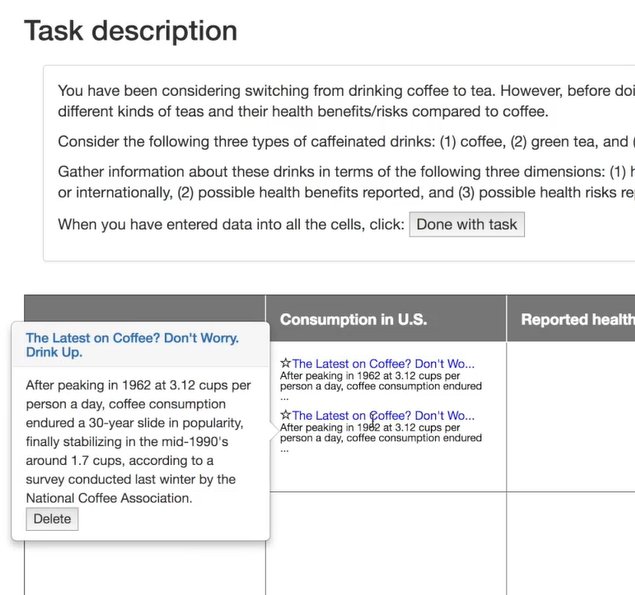Click empty Consumption cell in second table row

coord(386,544)
